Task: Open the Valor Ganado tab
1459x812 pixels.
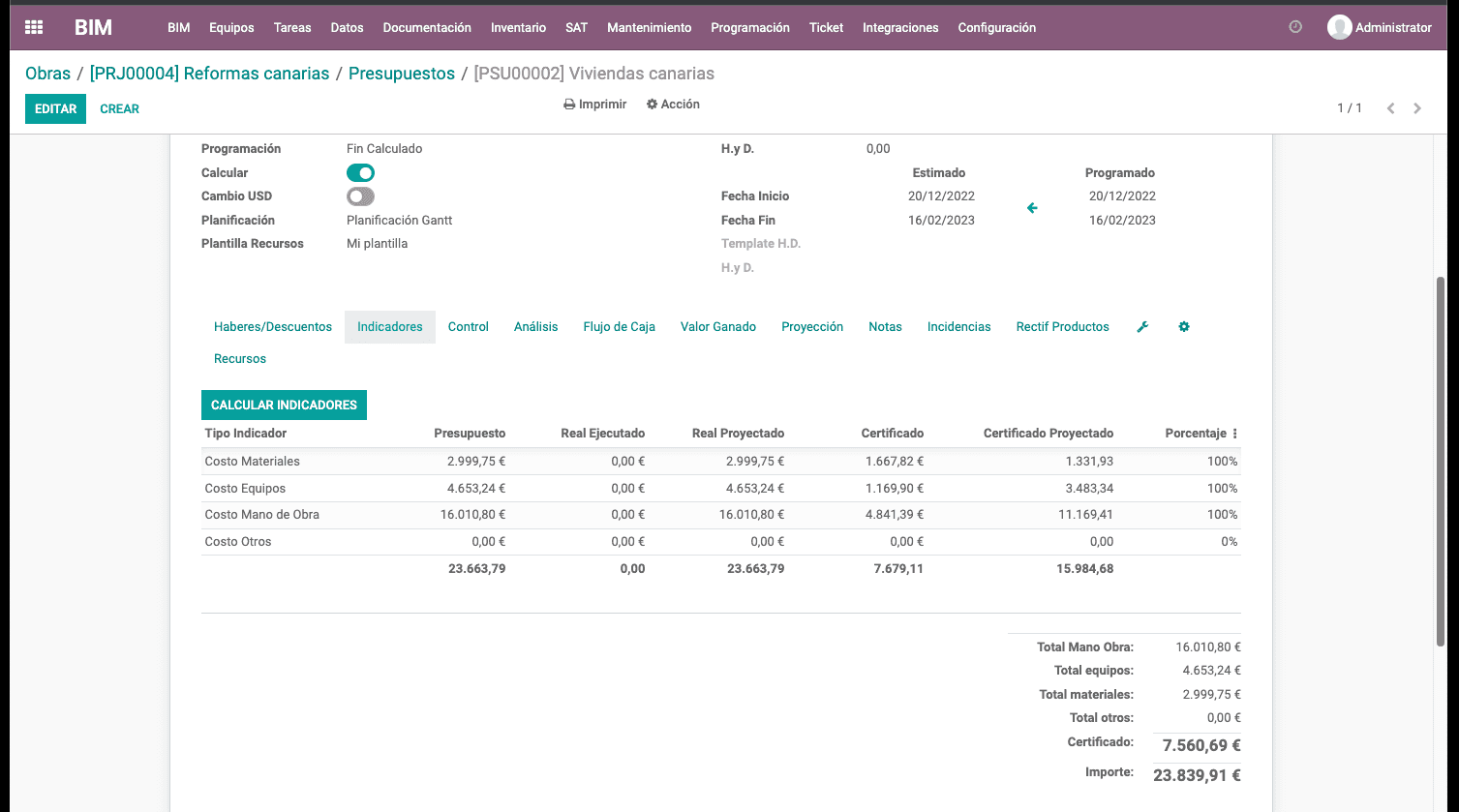Action: coord(718,327)
